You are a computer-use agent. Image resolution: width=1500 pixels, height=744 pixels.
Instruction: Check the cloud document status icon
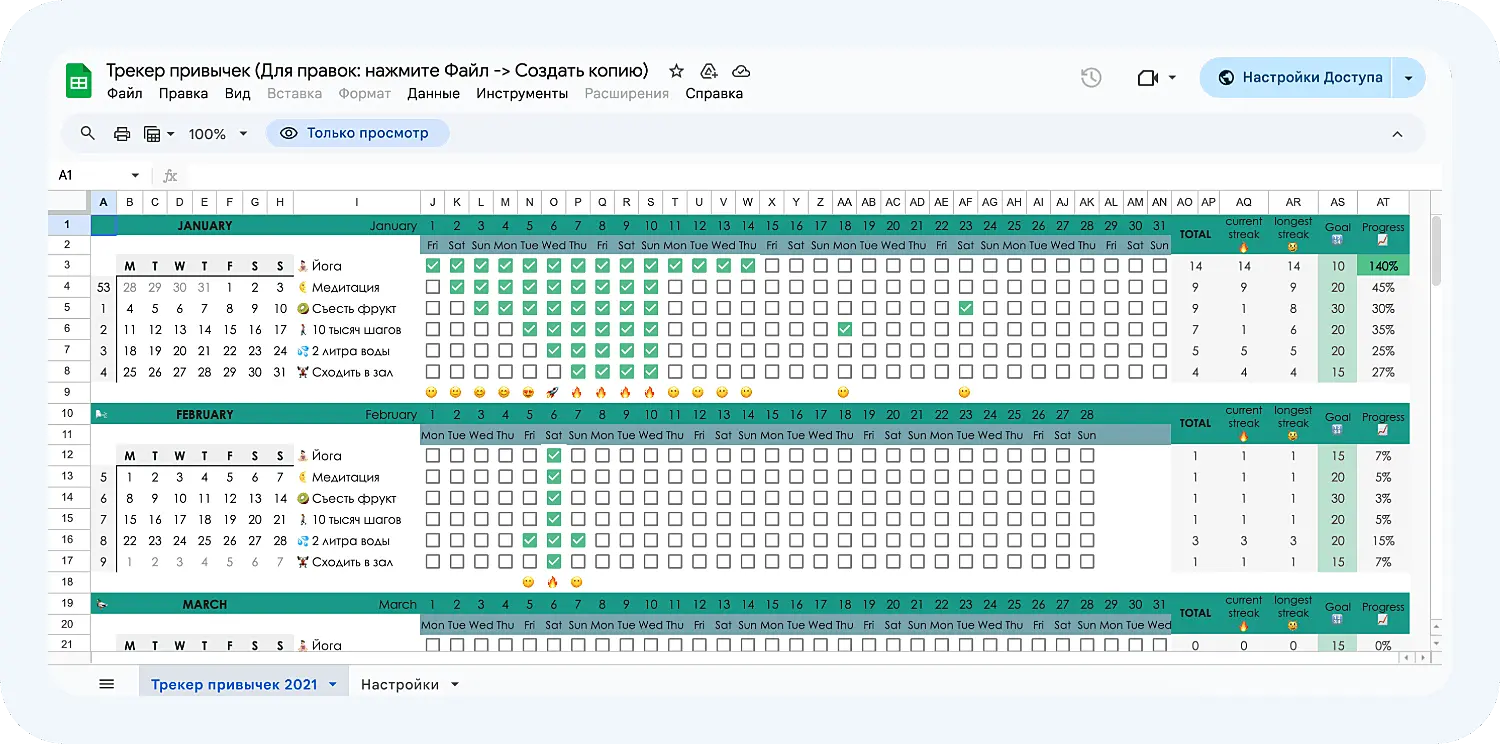pyautogui.click(x=741, y=71)
